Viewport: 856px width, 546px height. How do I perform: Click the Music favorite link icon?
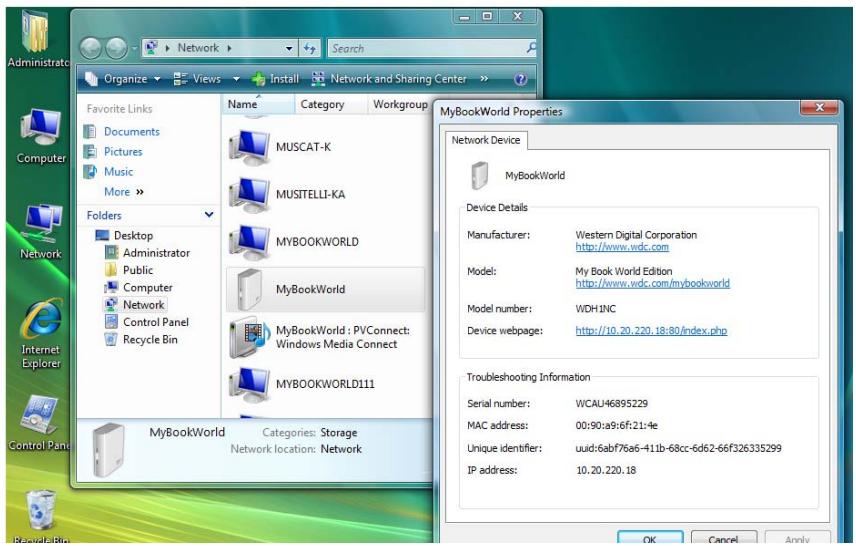(x=90, y=171)
